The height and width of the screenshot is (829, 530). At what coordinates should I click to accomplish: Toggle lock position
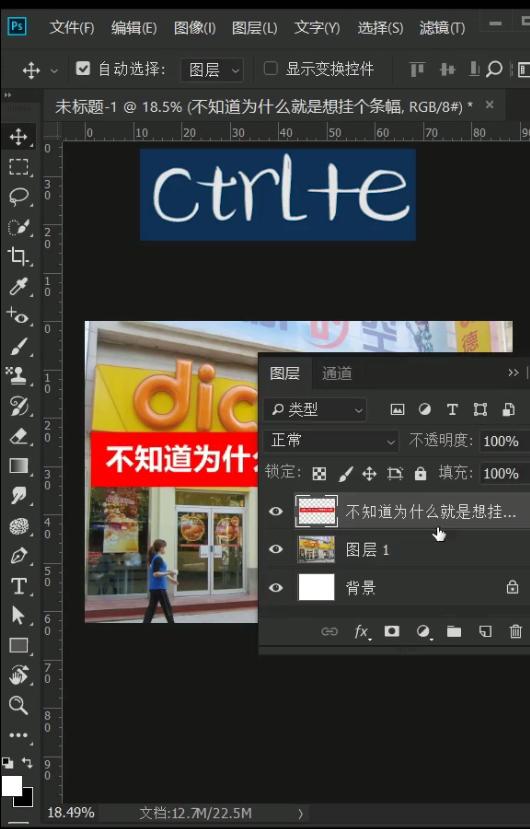369,474
